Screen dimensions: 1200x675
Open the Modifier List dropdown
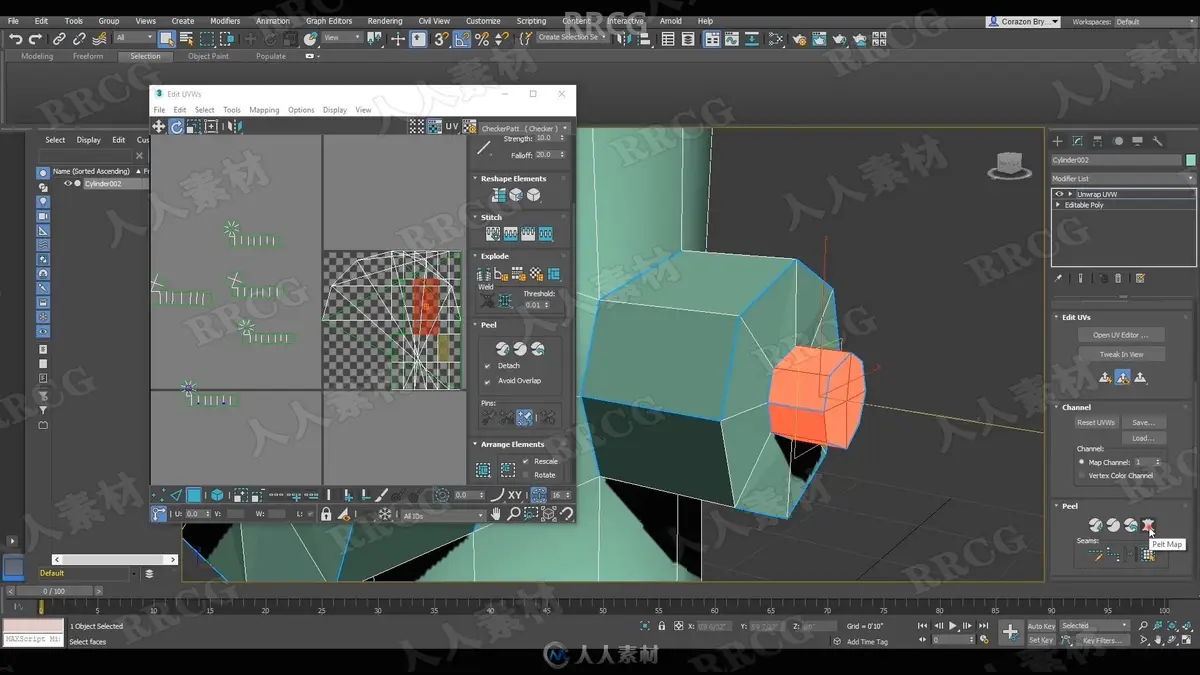point(1123,179)
